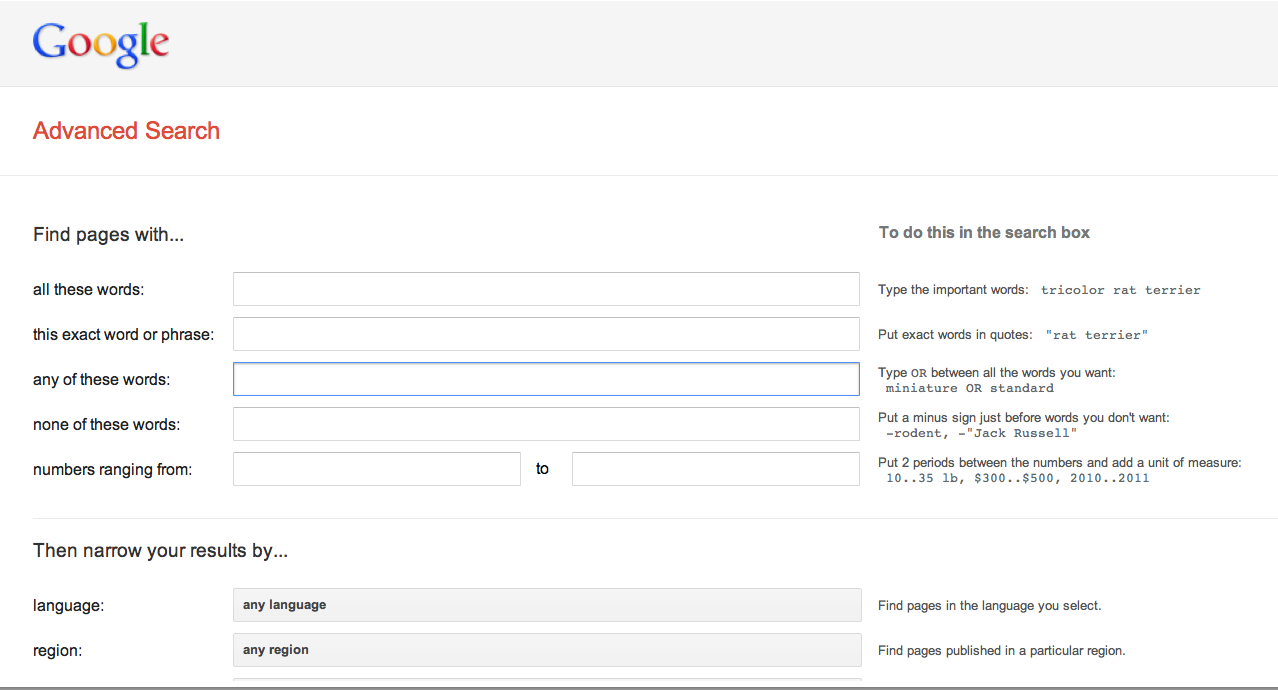This screenshot has width=1278, height=690.
Task: Click the "Find pages with..." heading
Action: [108, 235]
